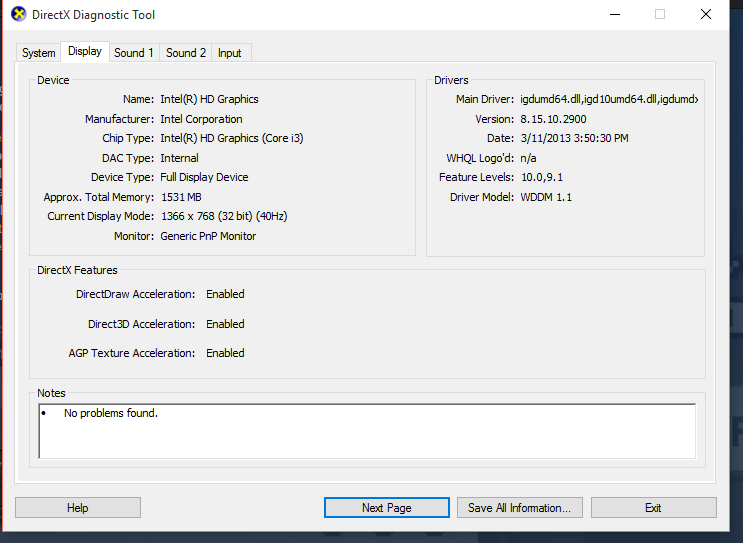
Task: Close the DirectX Diagnostic Tool window
Action: tap(706, 14)
